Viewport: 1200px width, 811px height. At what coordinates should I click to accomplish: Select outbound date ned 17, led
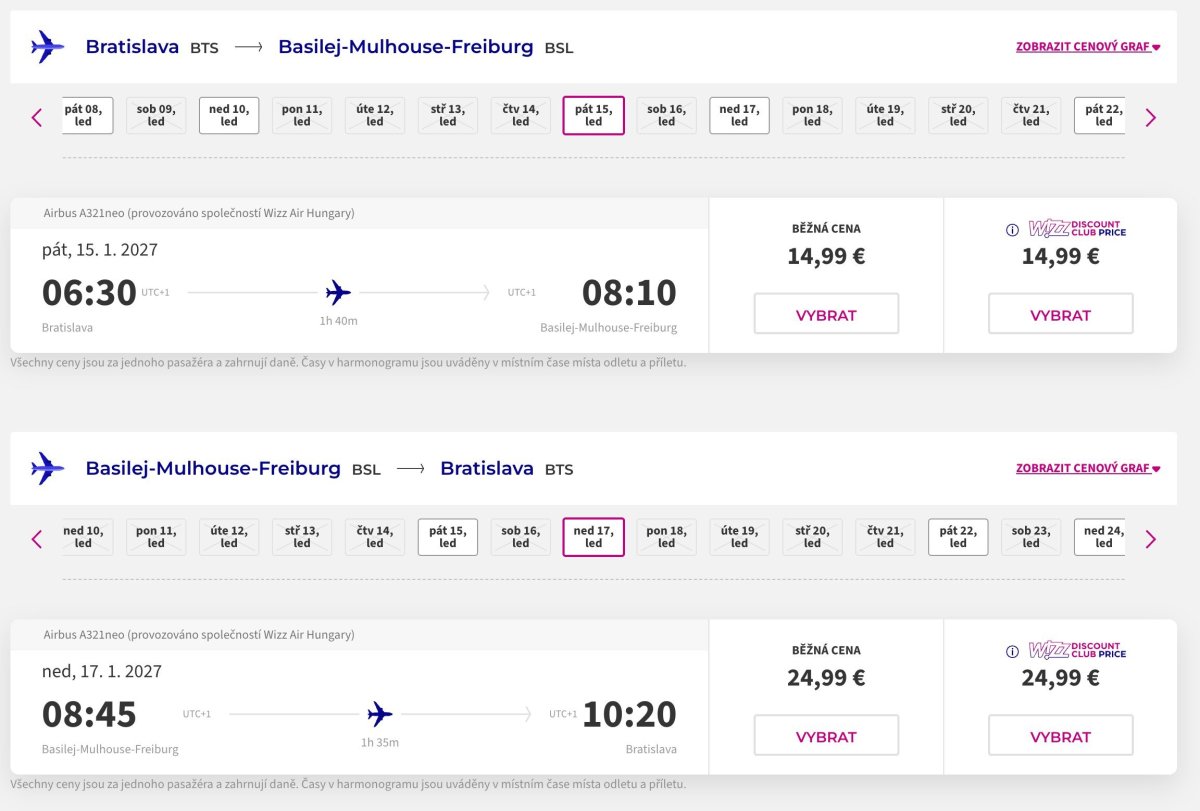tap(739, 115)
